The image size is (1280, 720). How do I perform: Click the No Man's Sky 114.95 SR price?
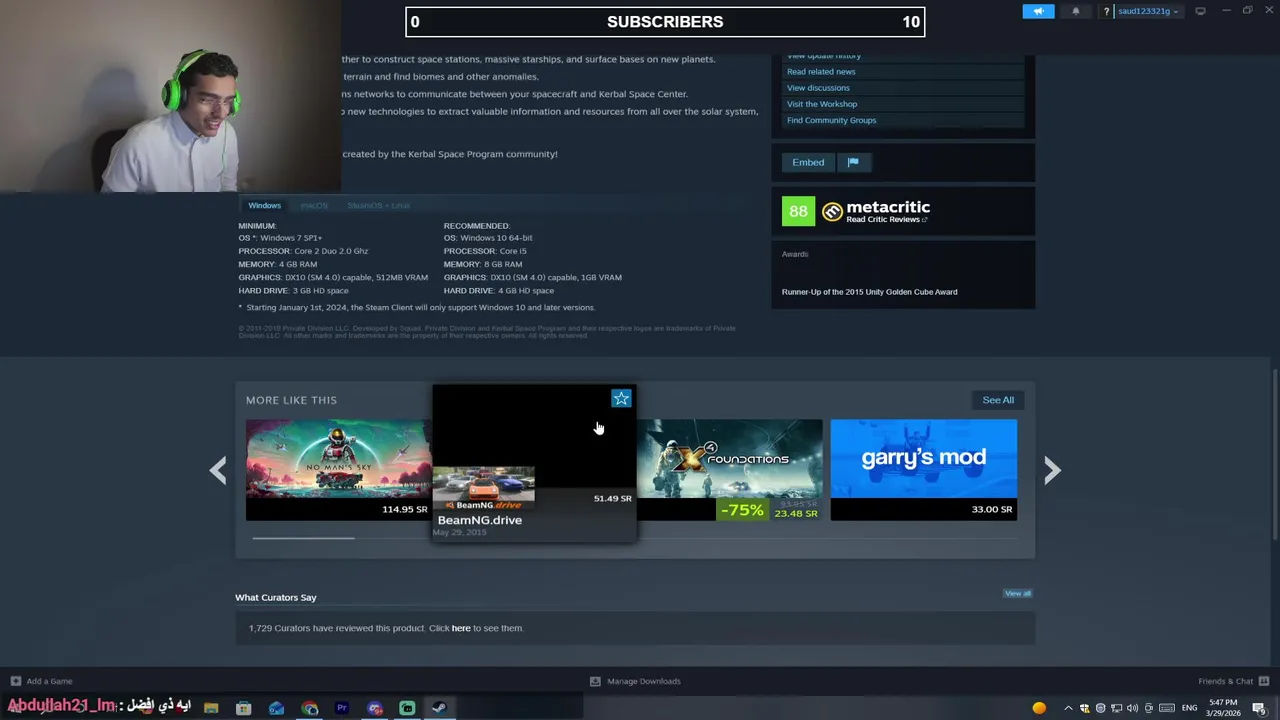(x=404, y=509)
